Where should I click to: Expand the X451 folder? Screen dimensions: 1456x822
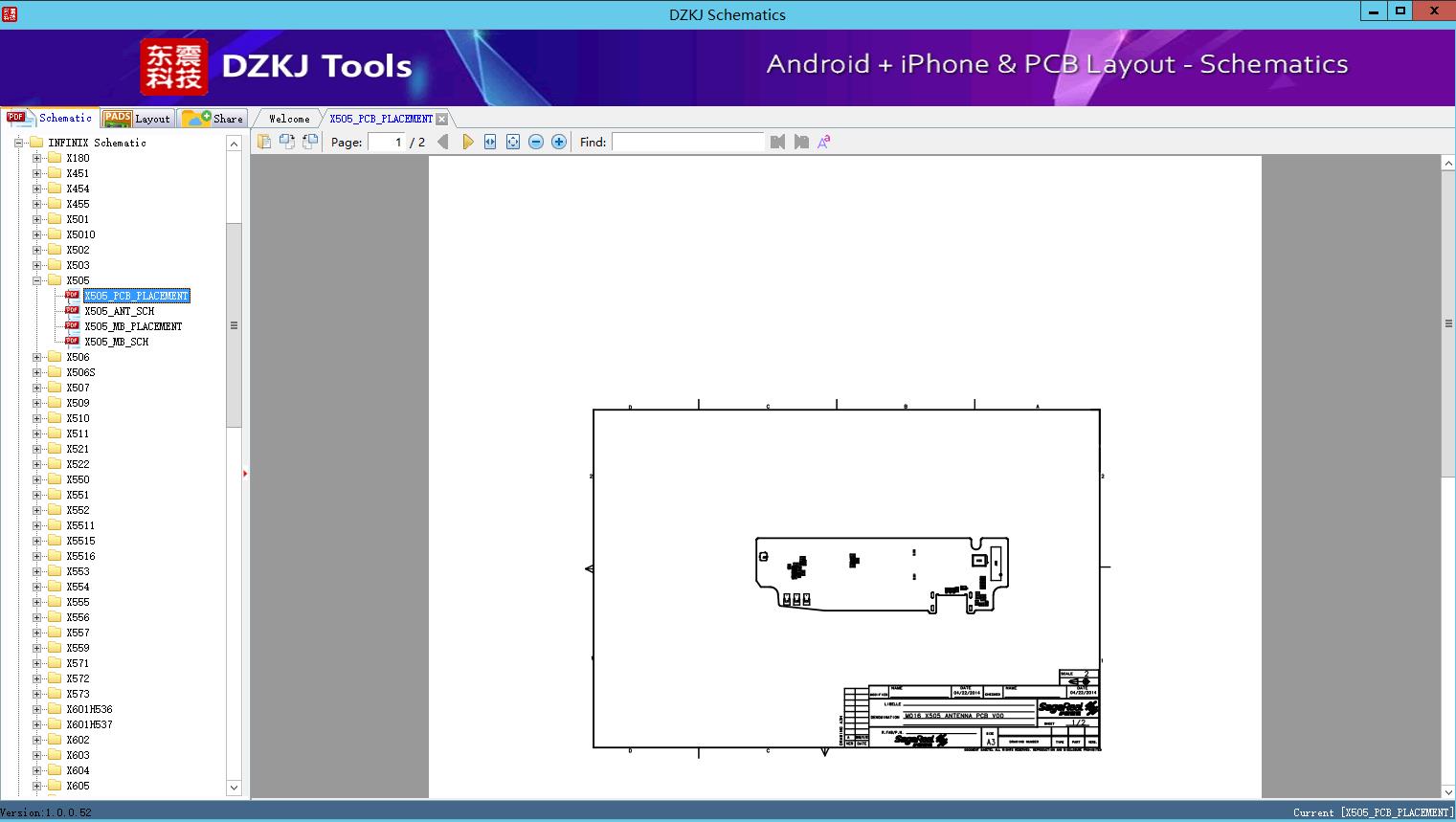coord(36,173)
